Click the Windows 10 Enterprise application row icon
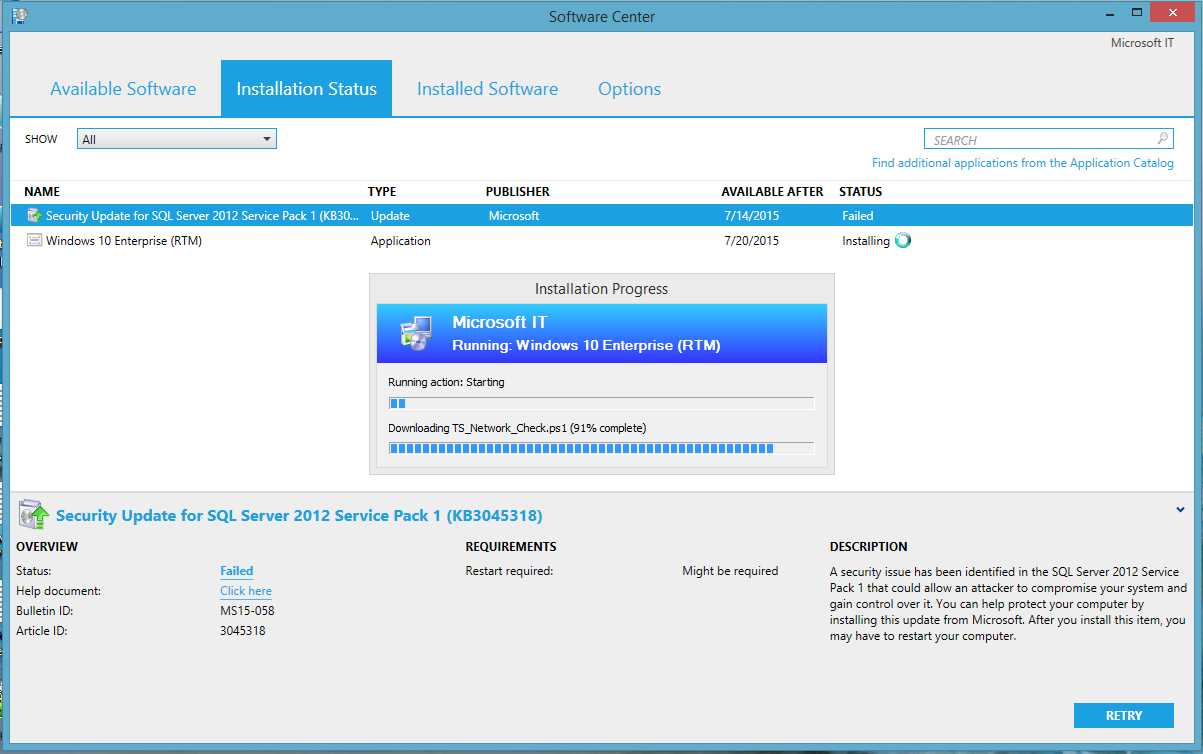This screenshot has width=1203, height=754. [x=34, y=241]
